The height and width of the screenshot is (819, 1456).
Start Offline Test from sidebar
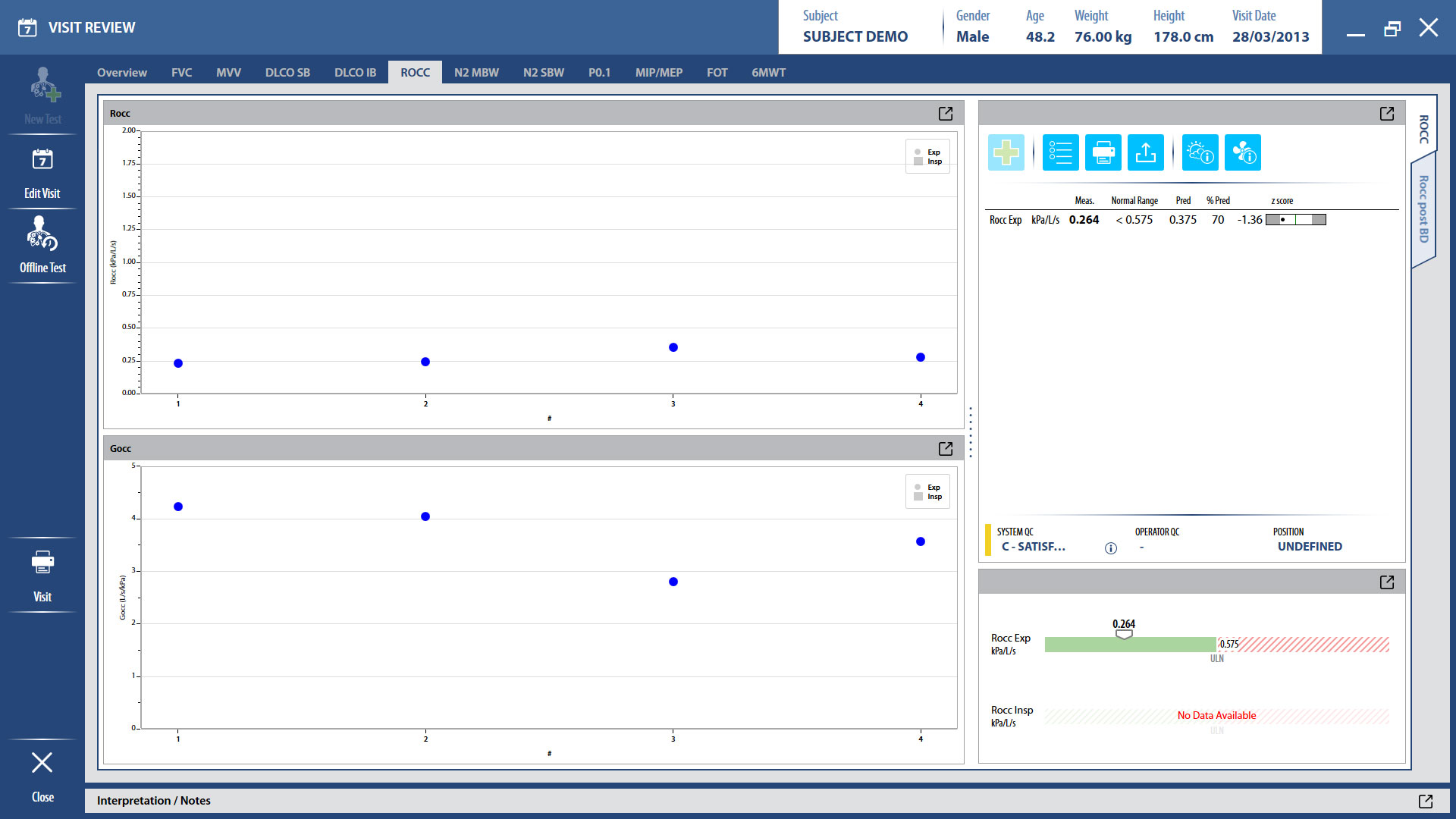pyautogui.click(x=42, y=246)
